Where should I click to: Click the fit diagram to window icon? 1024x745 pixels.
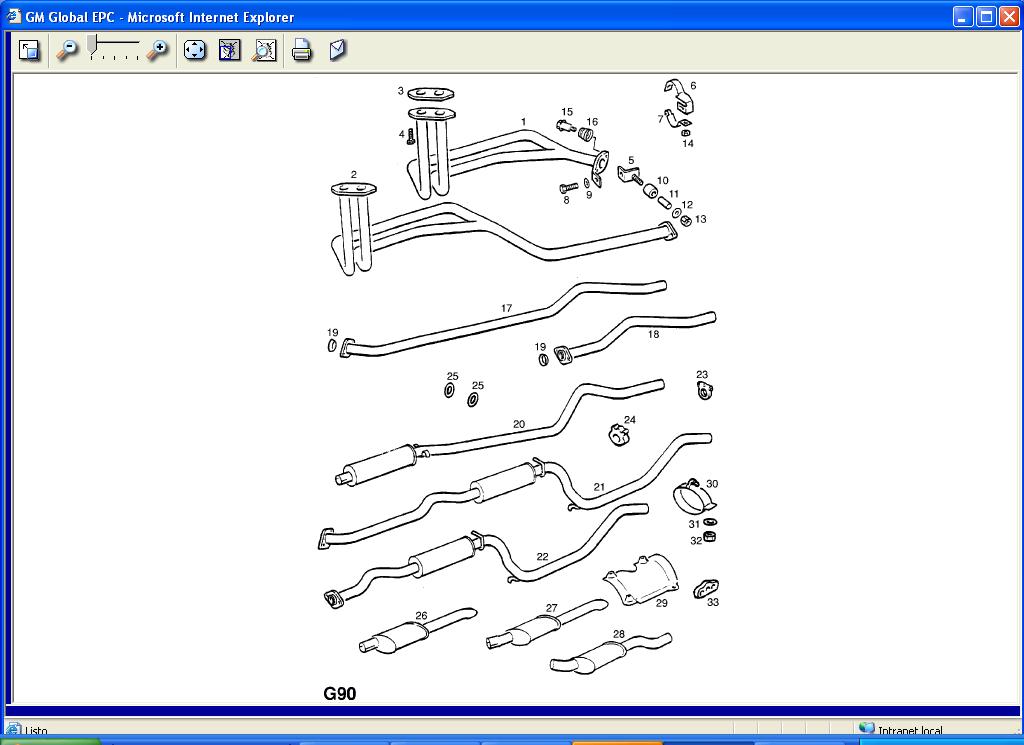[230, 50]
